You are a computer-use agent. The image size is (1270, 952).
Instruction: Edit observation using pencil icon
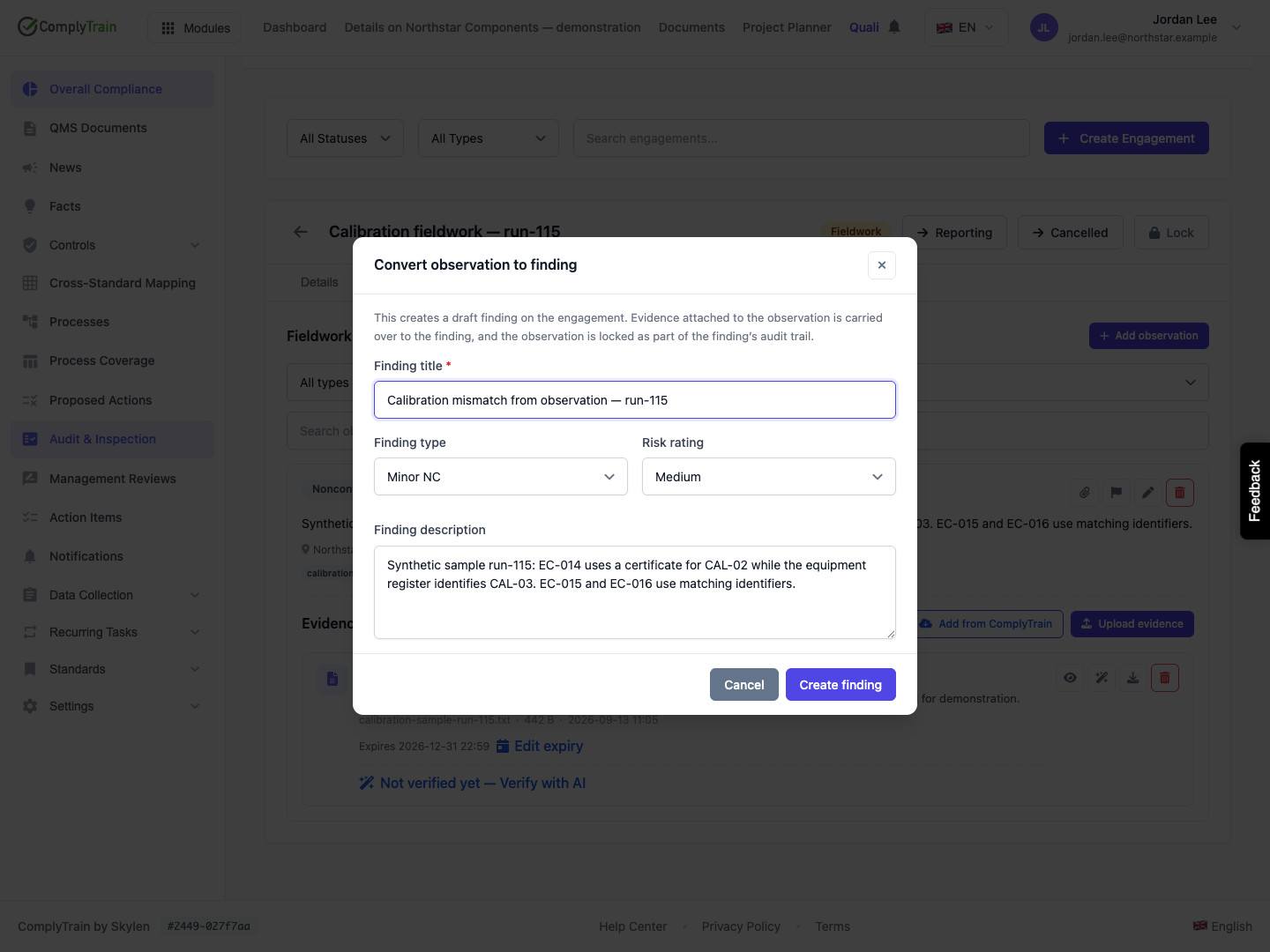click(1148, 493)
